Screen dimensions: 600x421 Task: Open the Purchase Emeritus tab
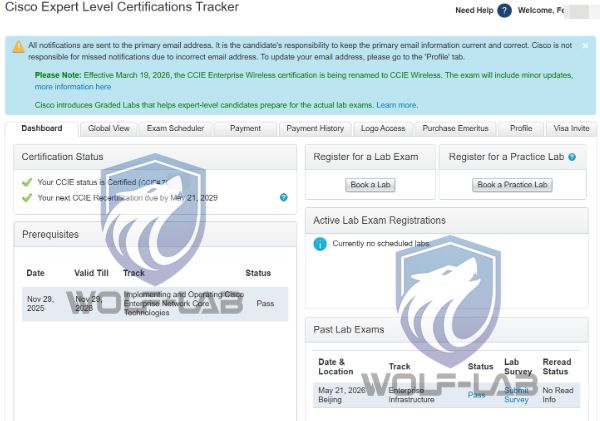tap(455, 129)
